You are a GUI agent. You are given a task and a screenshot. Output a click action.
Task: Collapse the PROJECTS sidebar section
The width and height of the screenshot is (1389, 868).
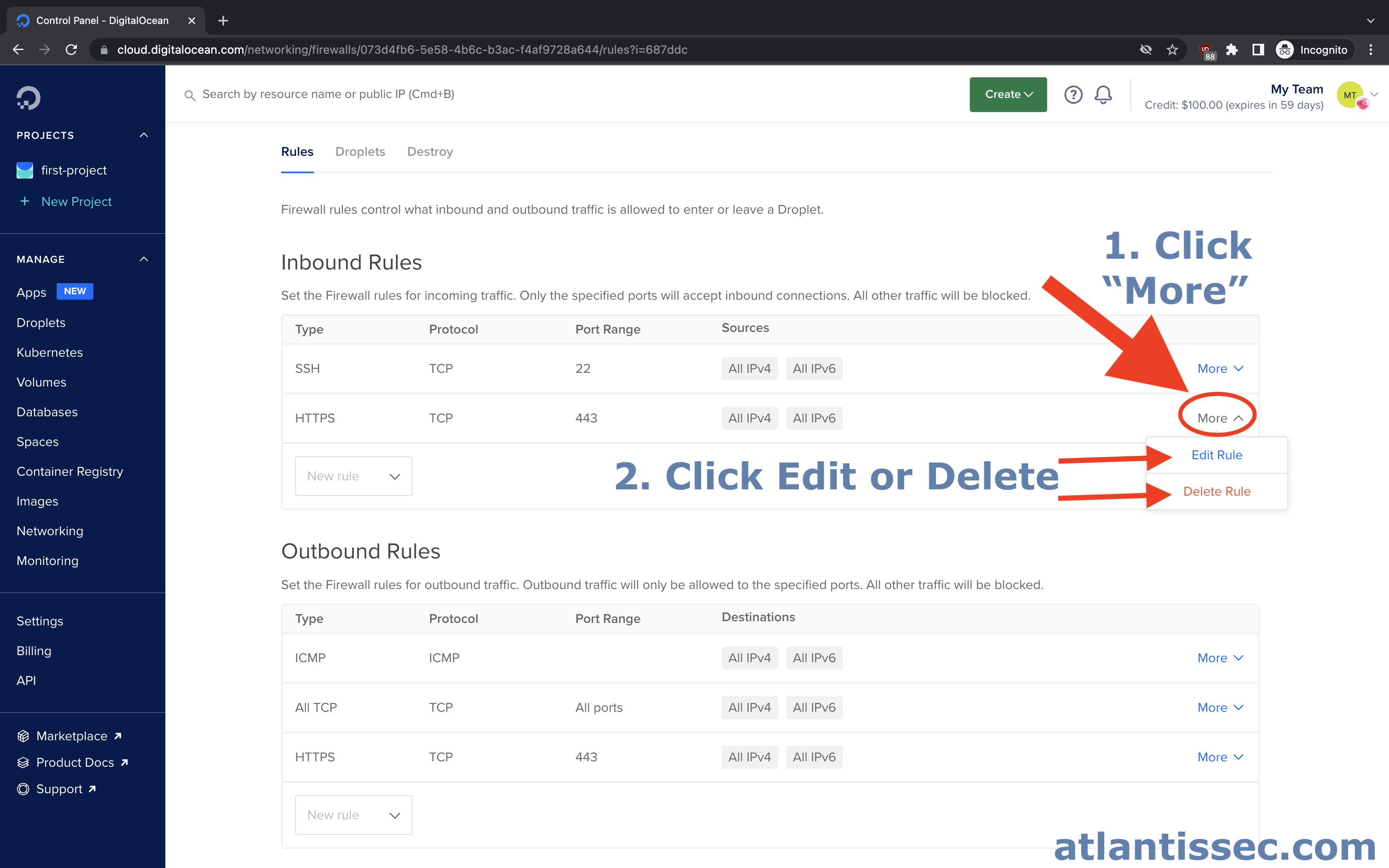[144, 135]
